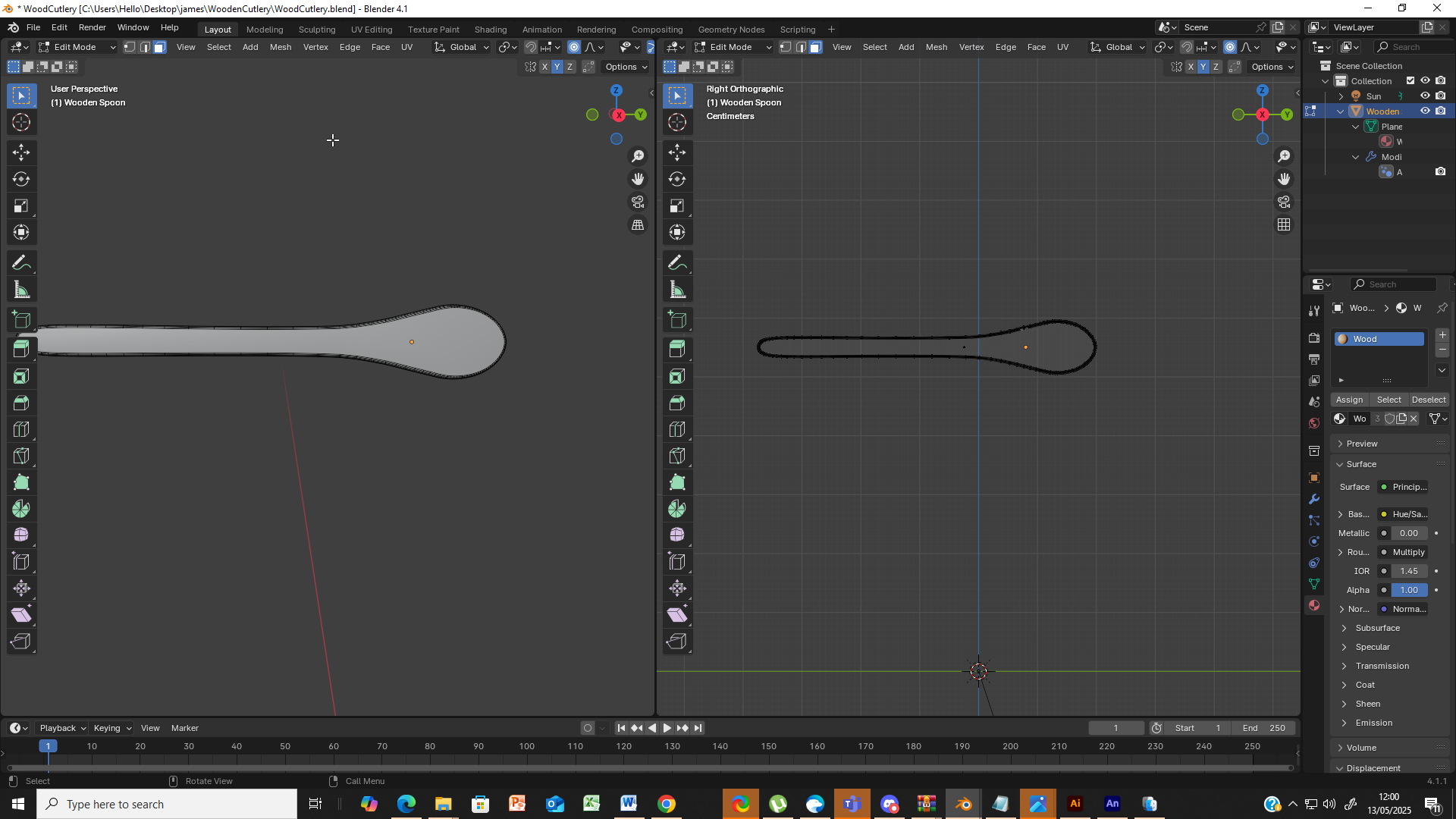Hide the Sun object in outliner
Screen dimensions: 1456x819
1425,96
